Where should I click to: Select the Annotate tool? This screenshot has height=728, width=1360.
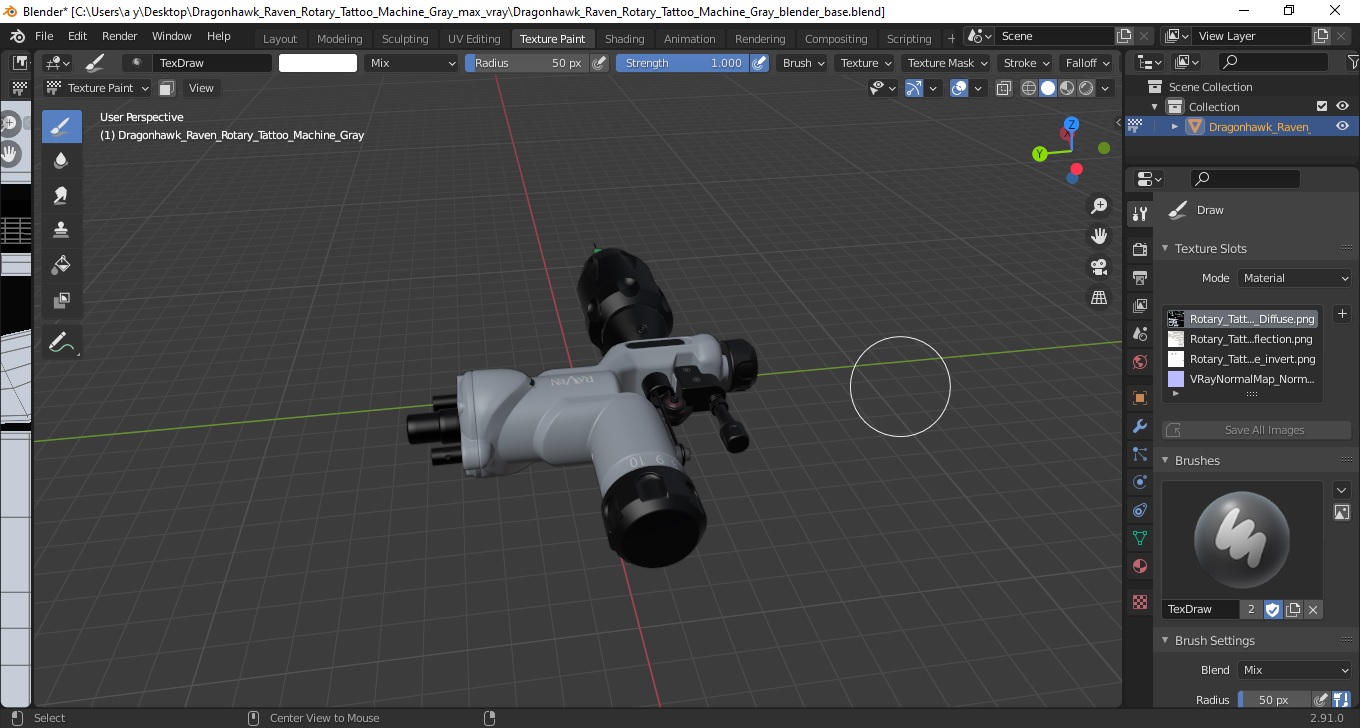click(x=62, y=342)
